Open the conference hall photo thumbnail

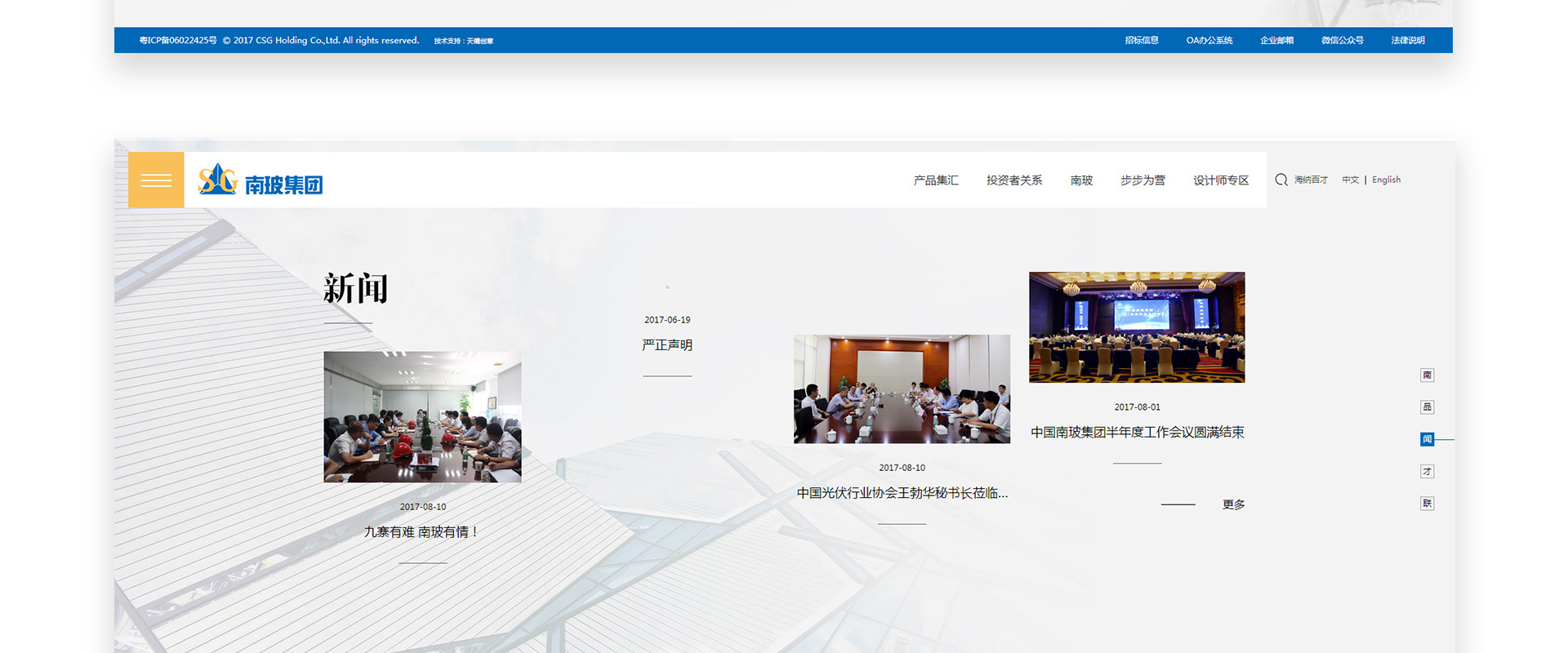point(1137,327)
